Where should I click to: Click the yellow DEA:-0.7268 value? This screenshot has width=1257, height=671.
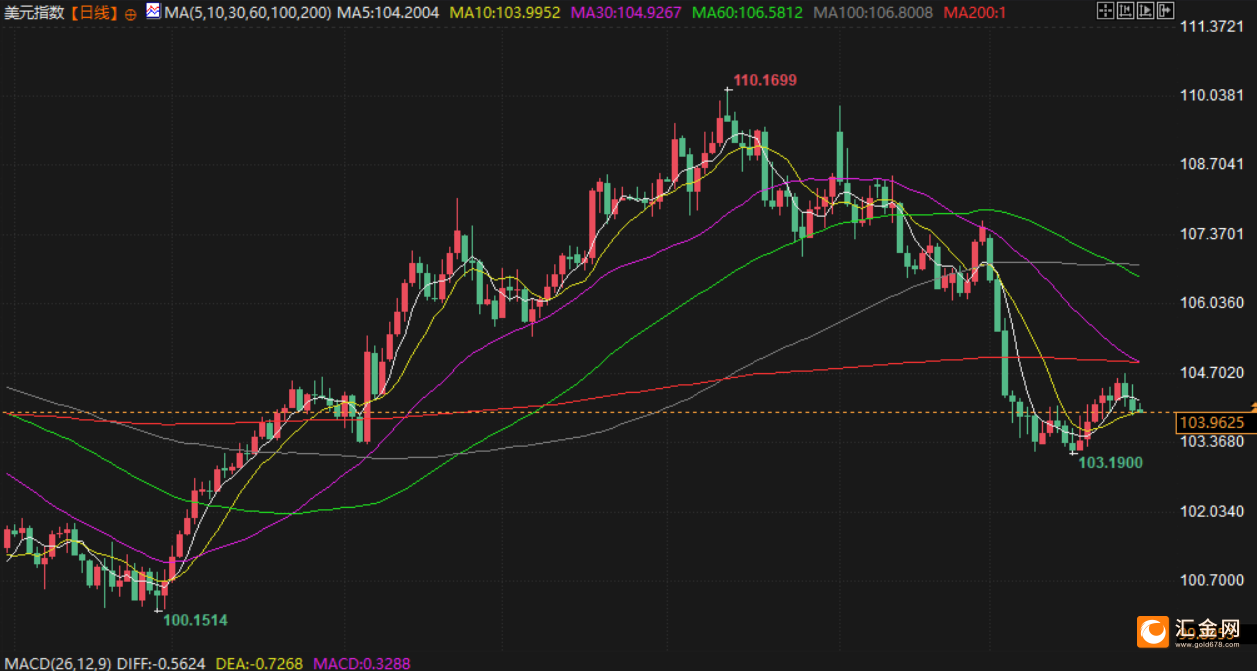[x=261, y=663]
